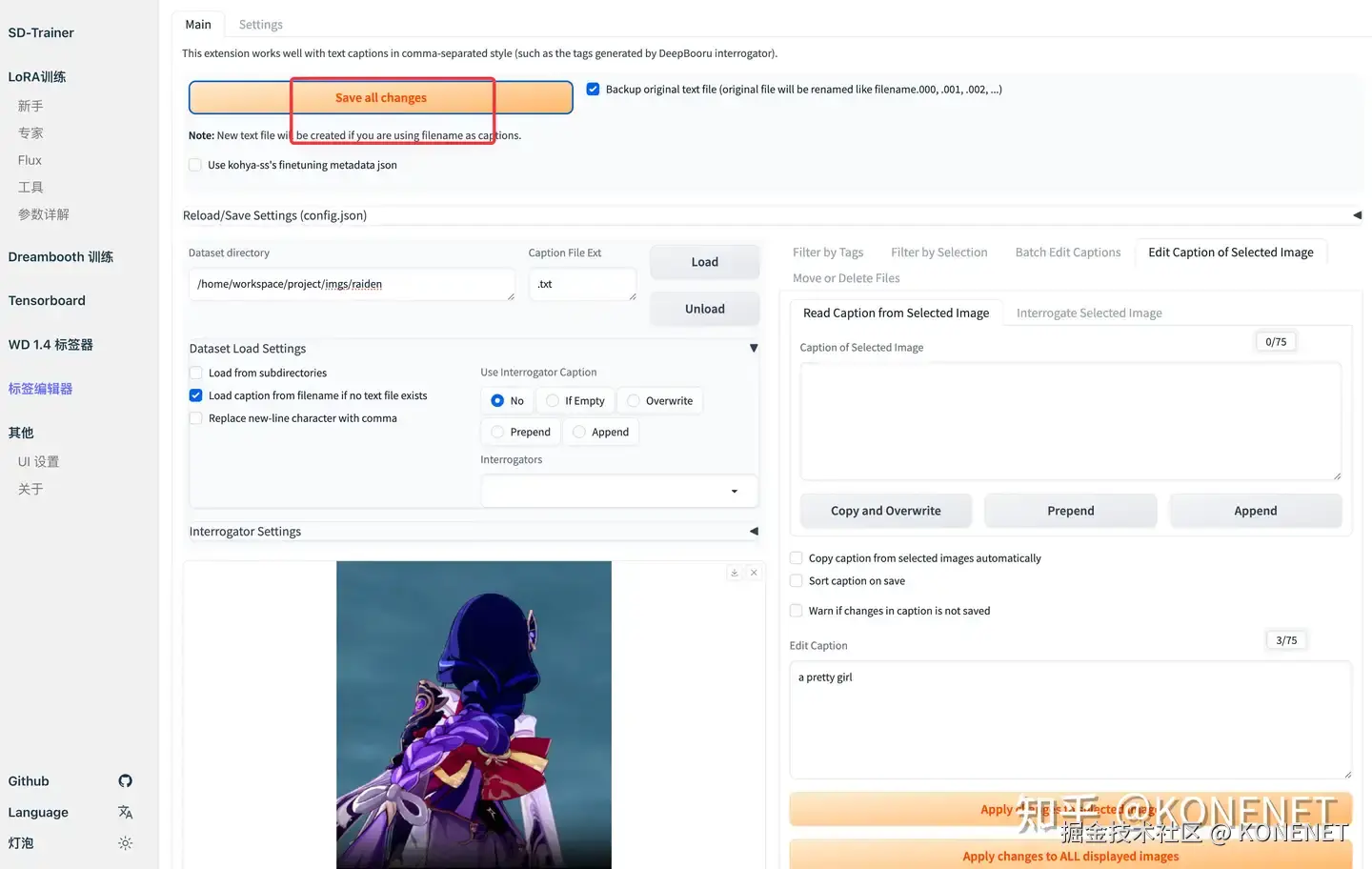Open the Interrogators dropdown
The image size is (1372, 869).
pos(619,492)
